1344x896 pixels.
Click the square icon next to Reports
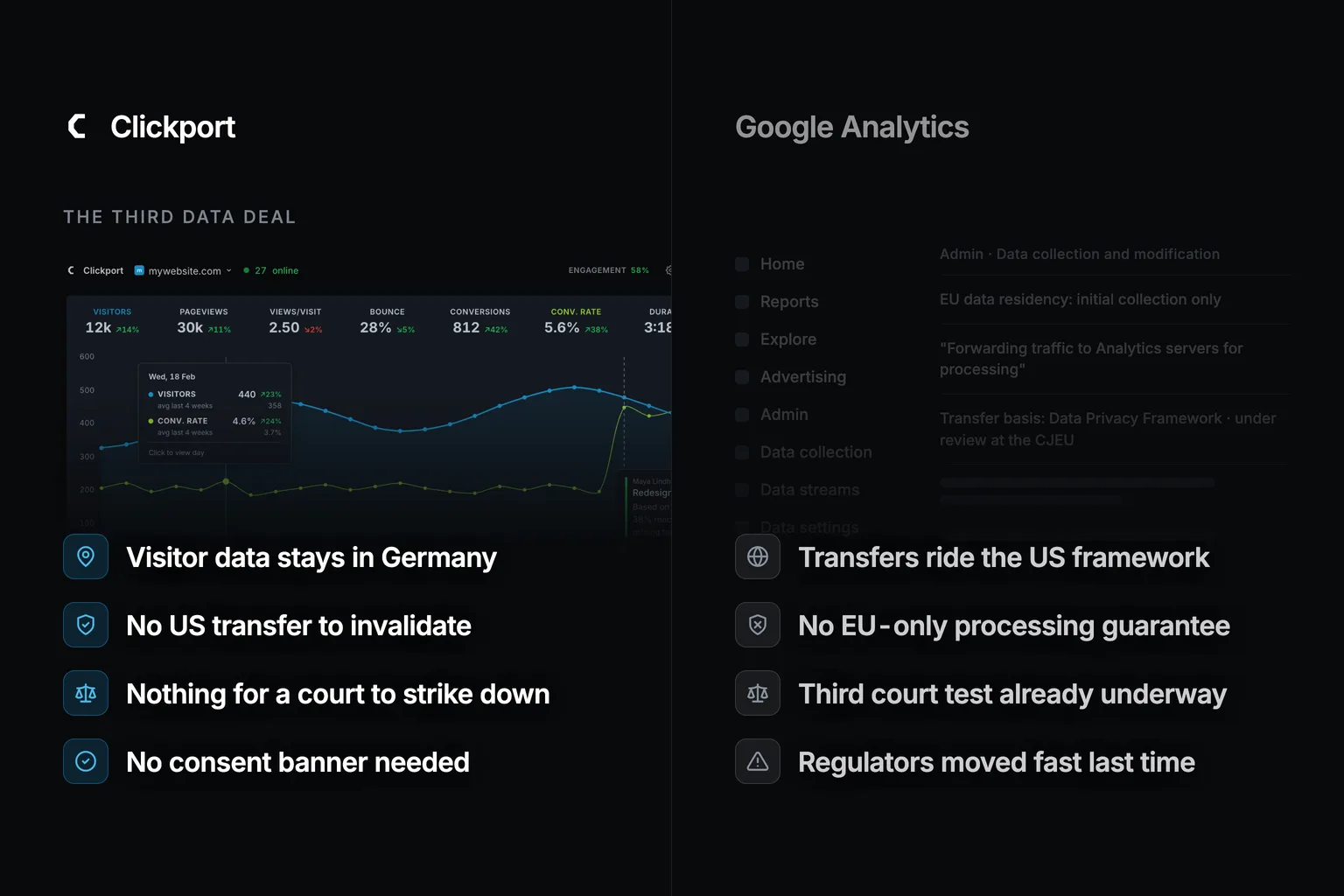coord(742,302)
